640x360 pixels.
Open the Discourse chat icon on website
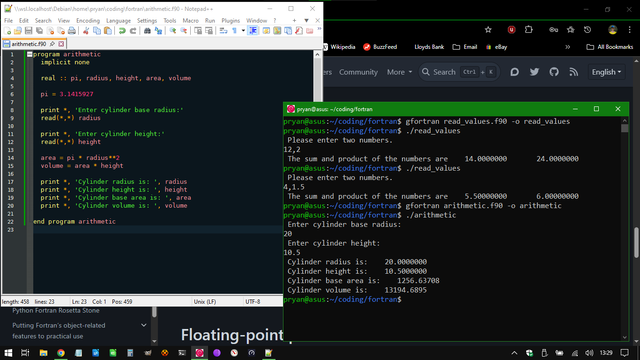pyautogui.click(x=515, y=72)
